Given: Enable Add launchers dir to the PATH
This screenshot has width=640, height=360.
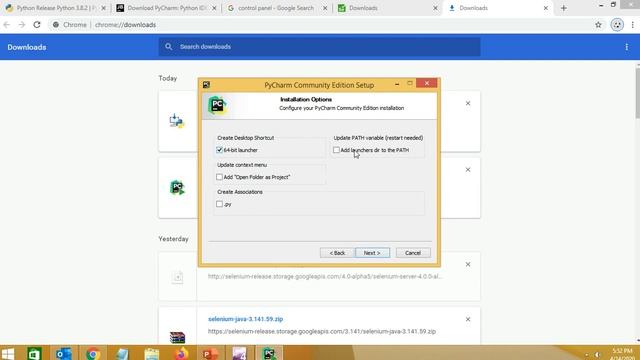Looking at the screenshot, I should [x=336, y=150].
